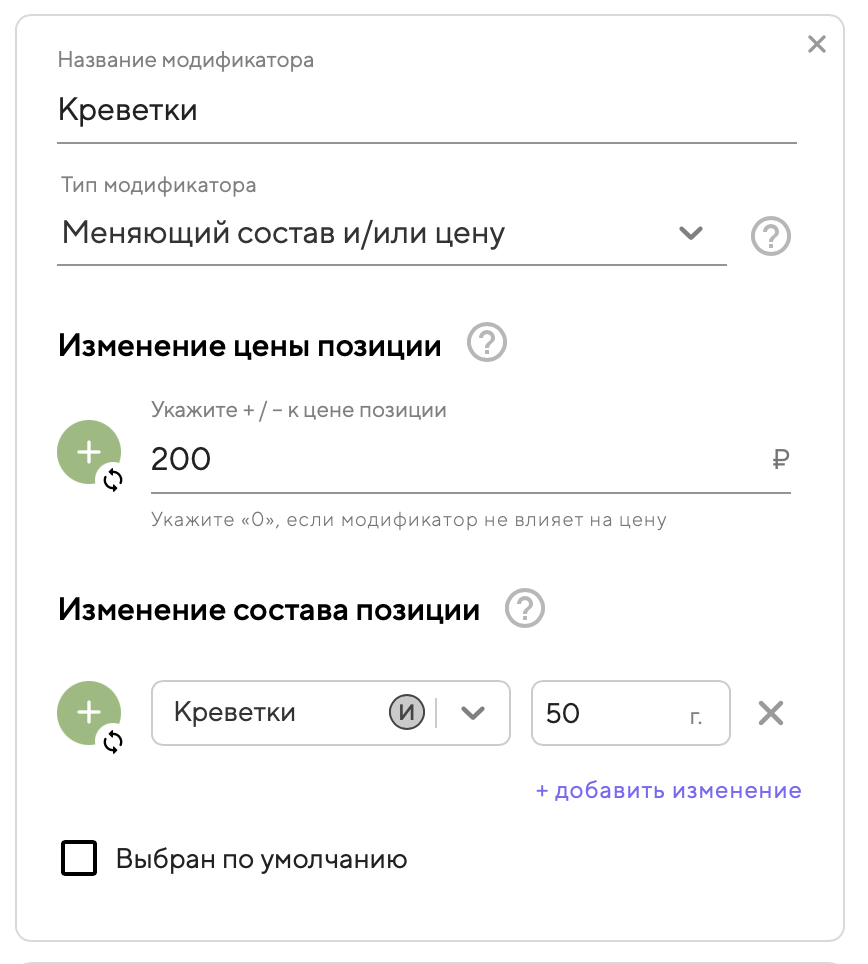868x964 pixels.
Task: Click the quantity field showing 50 г.
Action: (610, 713)
